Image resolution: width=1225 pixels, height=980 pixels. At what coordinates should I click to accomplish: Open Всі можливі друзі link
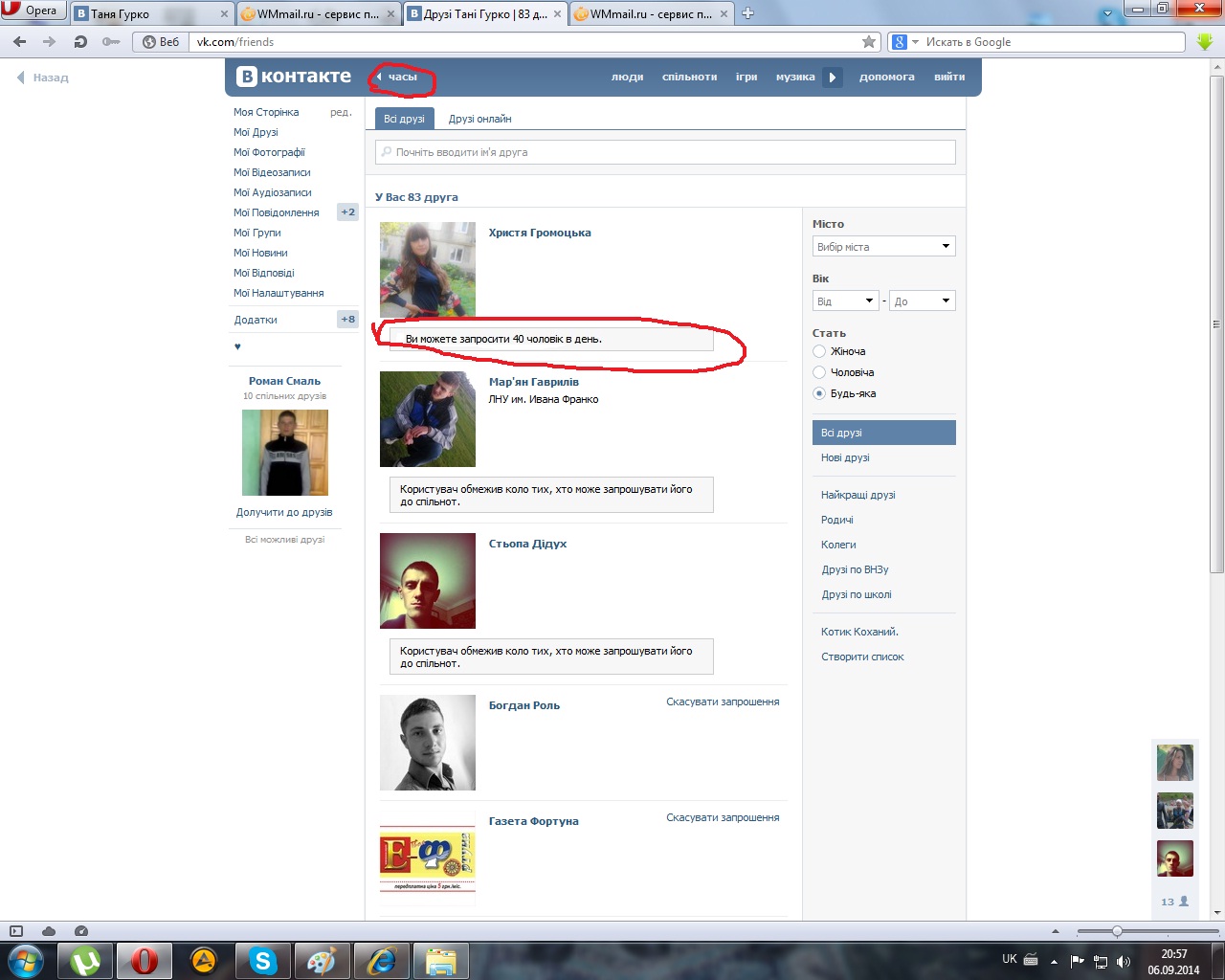tap(284, 539)
